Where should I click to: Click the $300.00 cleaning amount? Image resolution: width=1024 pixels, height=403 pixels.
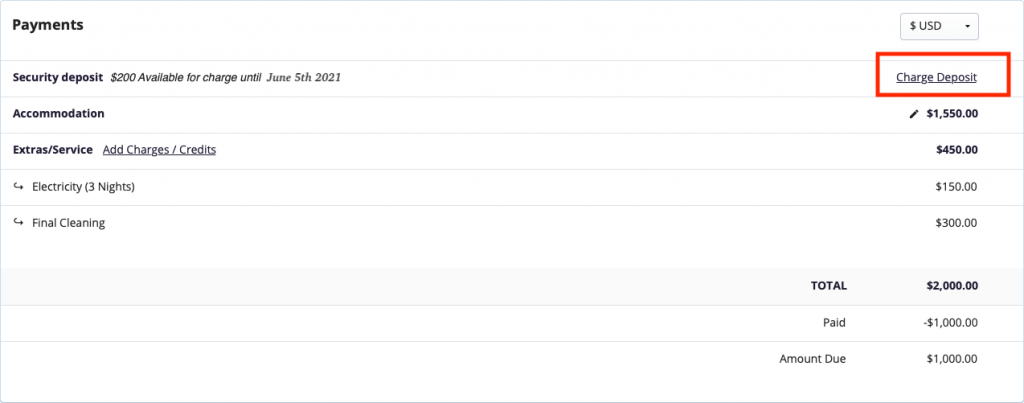point(956,223)
